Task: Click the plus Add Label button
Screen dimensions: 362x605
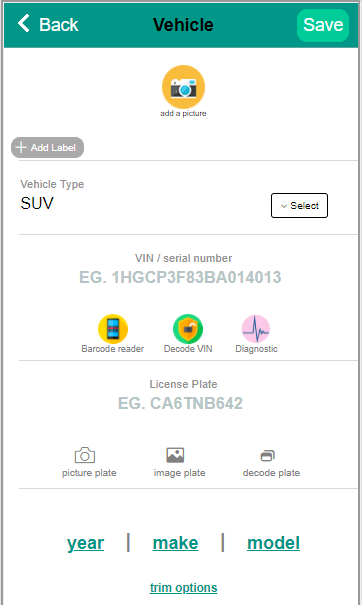Action: [x=47, y=147]
